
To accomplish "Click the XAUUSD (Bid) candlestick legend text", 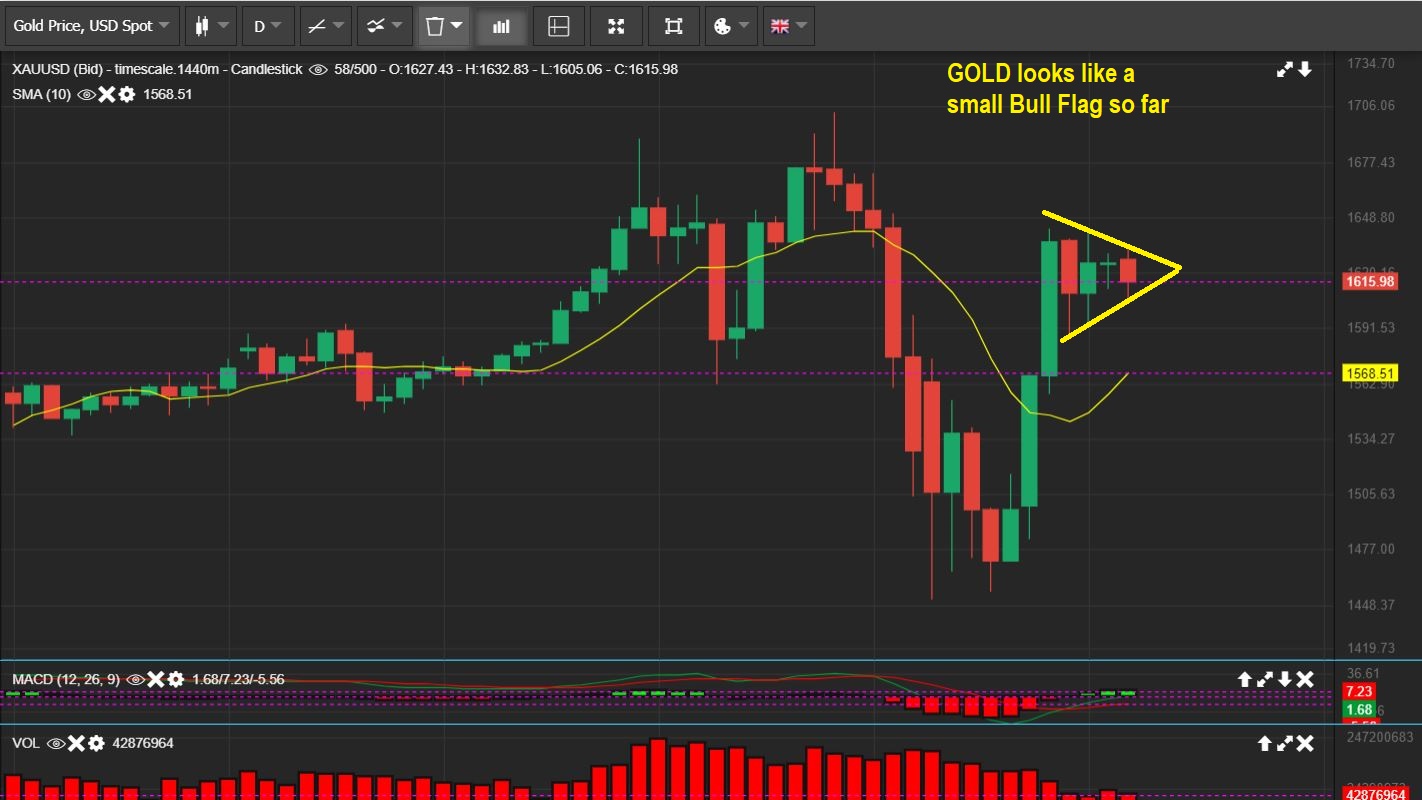I will click(156, 69).
